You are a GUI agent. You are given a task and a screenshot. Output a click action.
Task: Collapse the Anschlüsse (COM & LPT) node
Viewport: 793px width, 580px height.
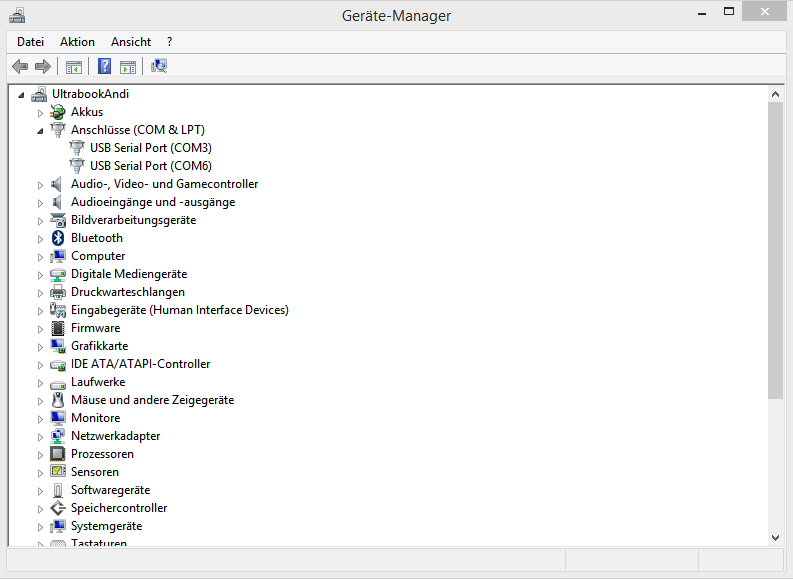click(41, 131)
